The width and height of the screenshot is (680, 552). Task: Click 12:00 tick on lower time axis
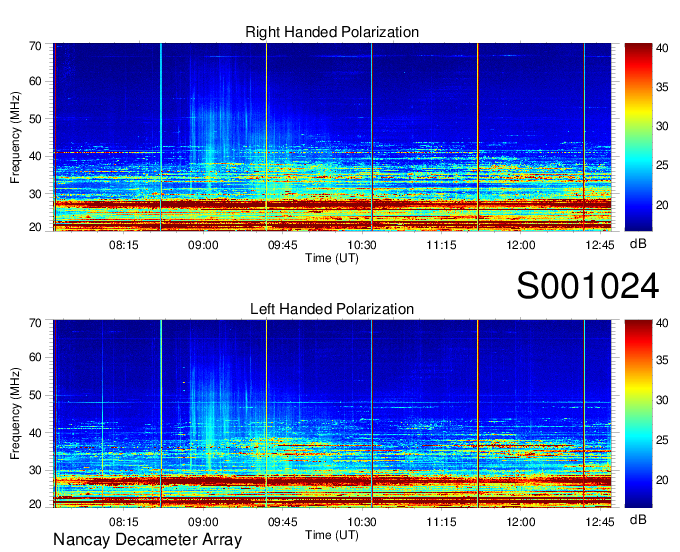521,522
